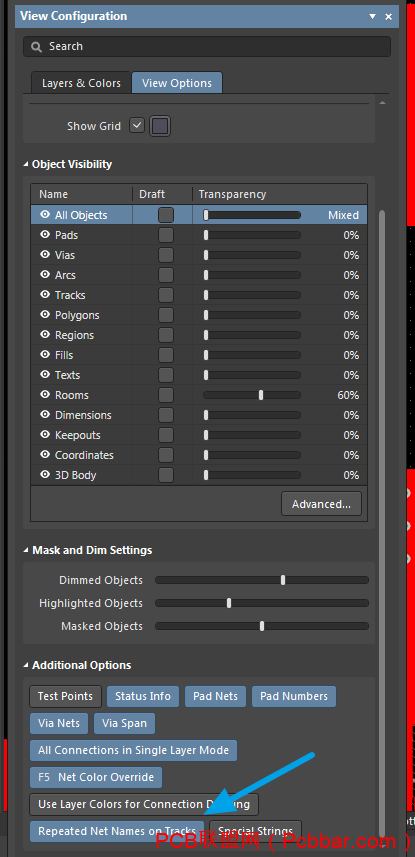
Task: Hide Pads using the eye icon
Action: pyautogui.click(x=45, y=235)
